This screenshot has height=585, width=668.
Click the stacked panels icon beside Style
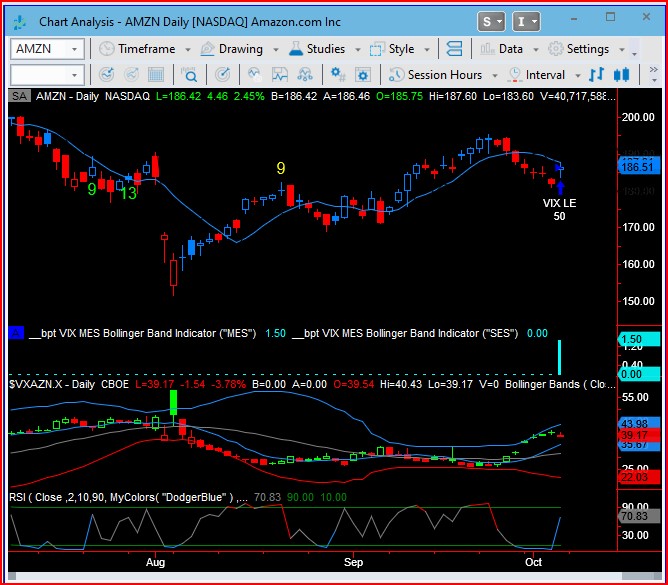coord(454,49)
